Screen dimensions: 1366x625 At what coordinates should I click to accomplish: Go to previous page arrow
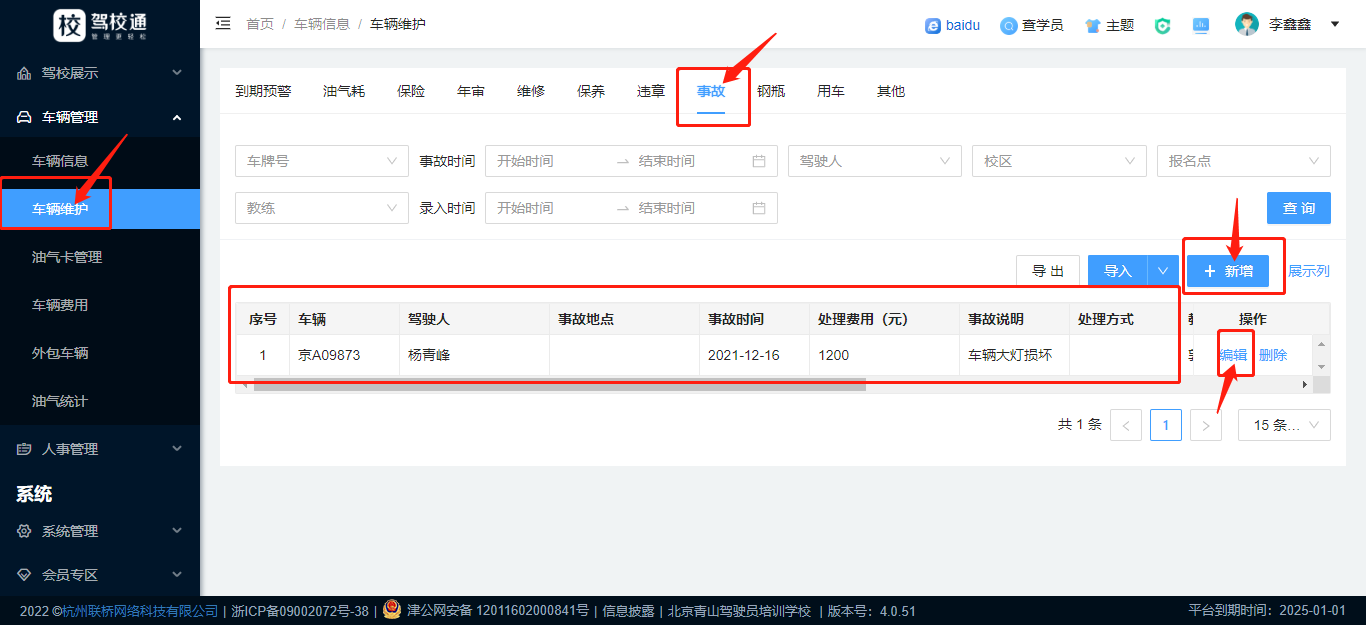pyautogui.click(x=1126, y=425)
